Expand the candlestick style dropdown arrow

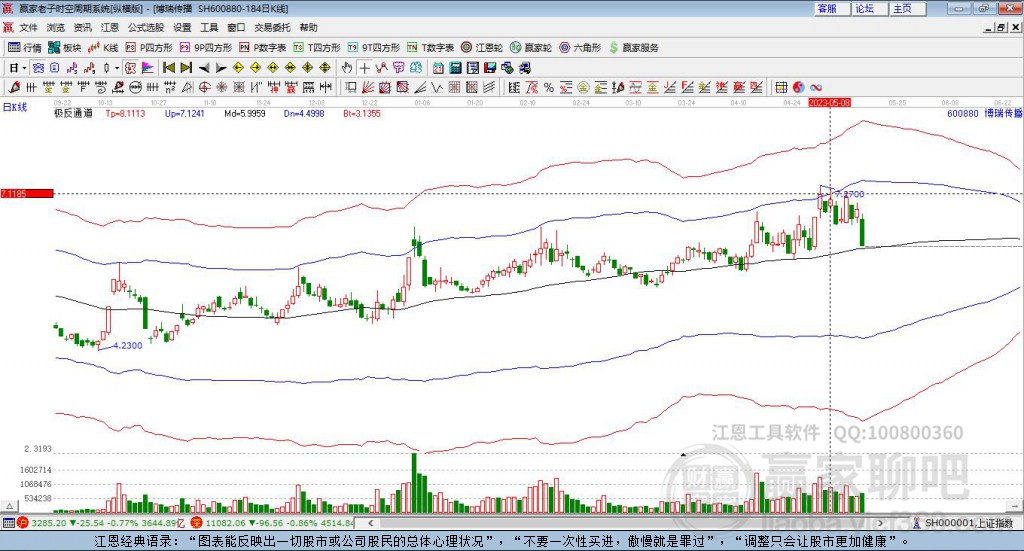click(x=117, y=68)
